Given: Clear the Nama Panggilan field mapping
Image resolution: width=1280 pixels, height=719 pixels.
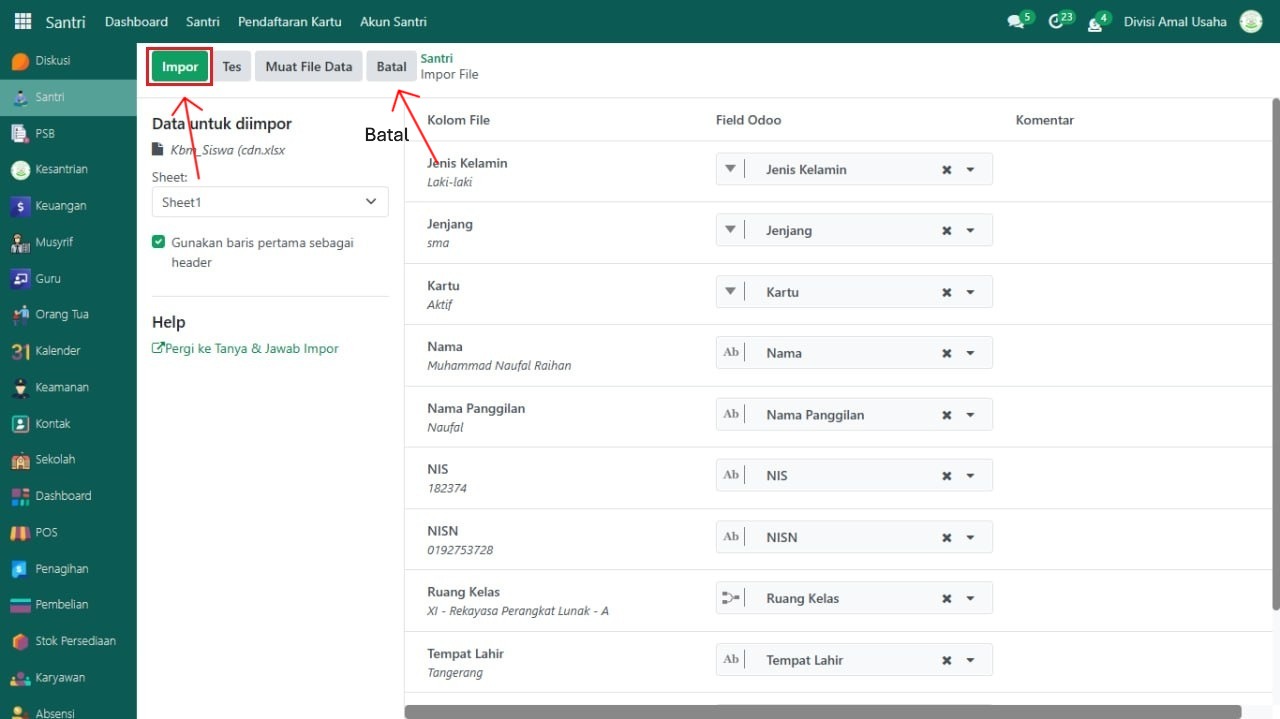Looking at the screenshot, I should pyautogui.click(x=946, y=415).
